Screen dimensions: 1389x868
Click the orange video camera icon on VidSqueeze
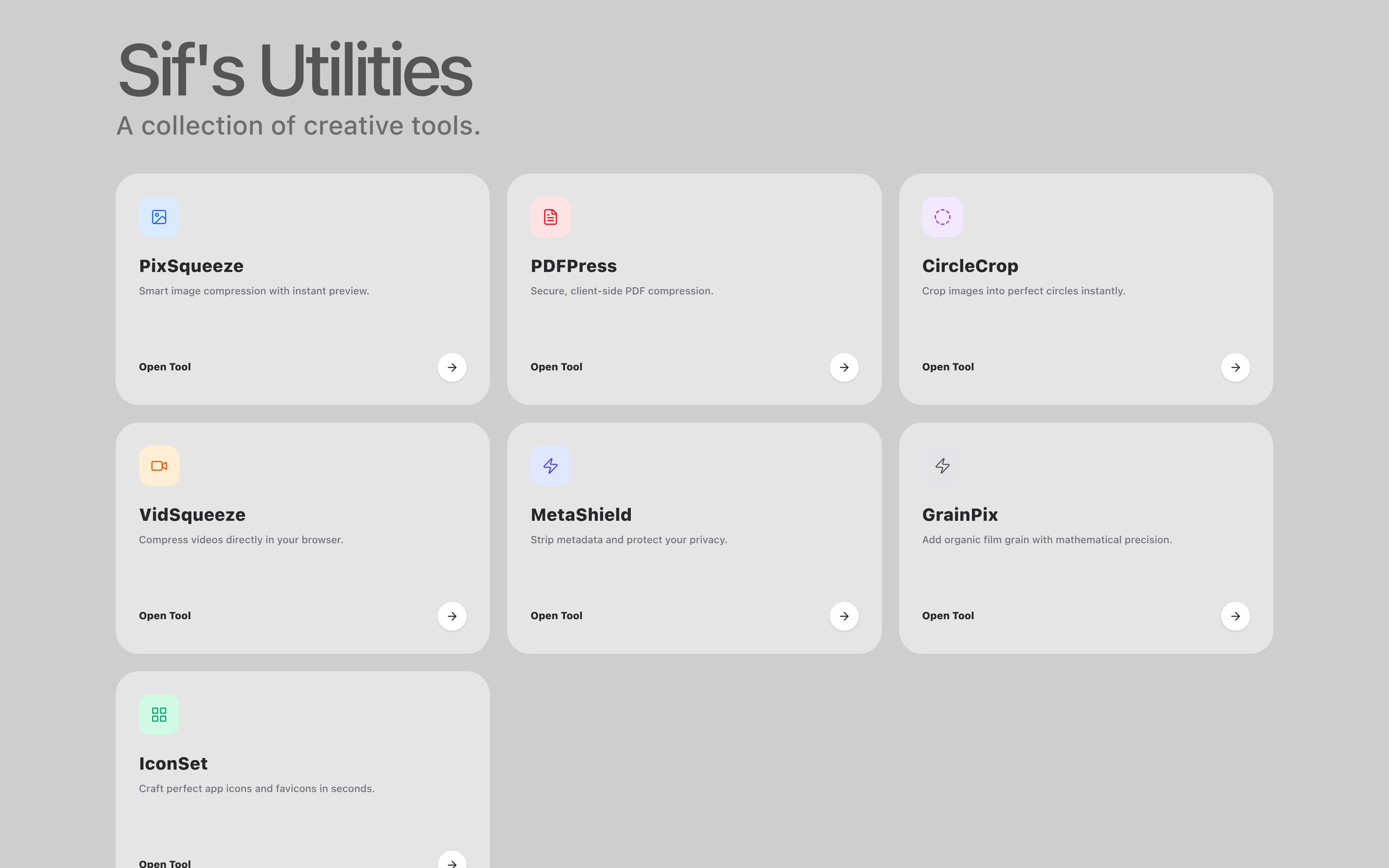[x=159, y=465]
